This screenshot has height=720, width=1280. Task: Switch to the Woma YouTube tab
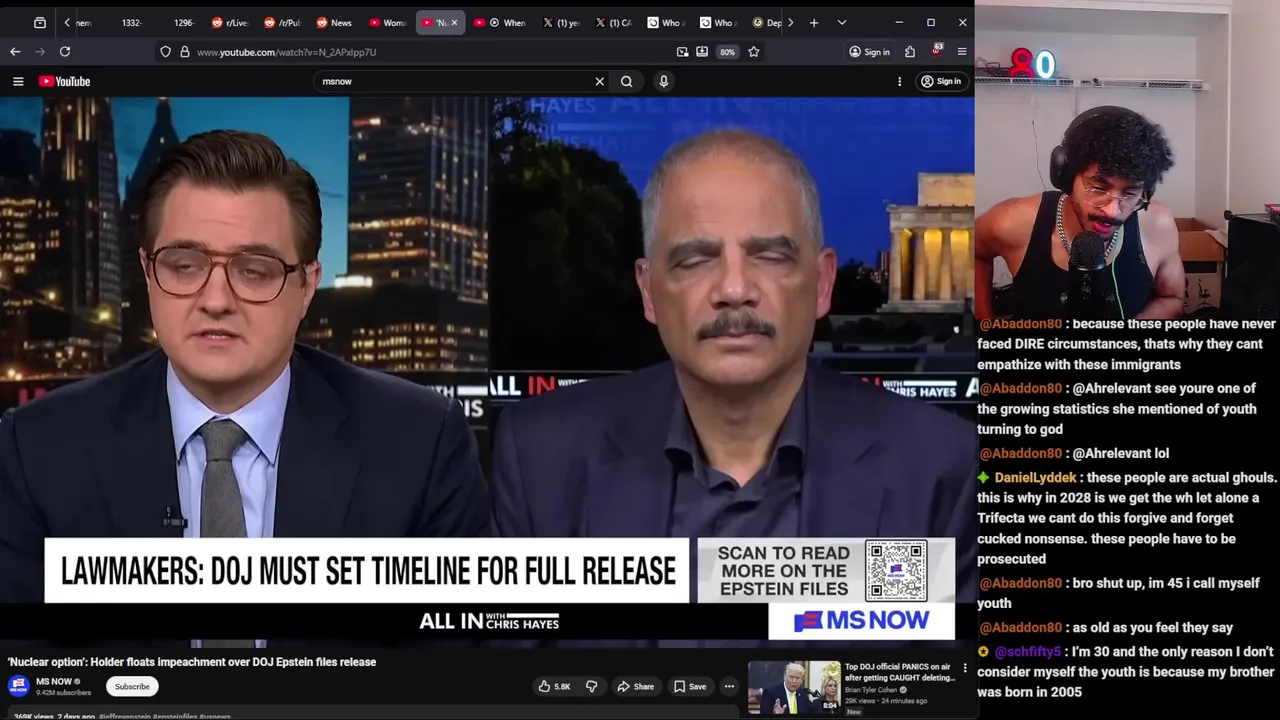(x=387, y=22)
